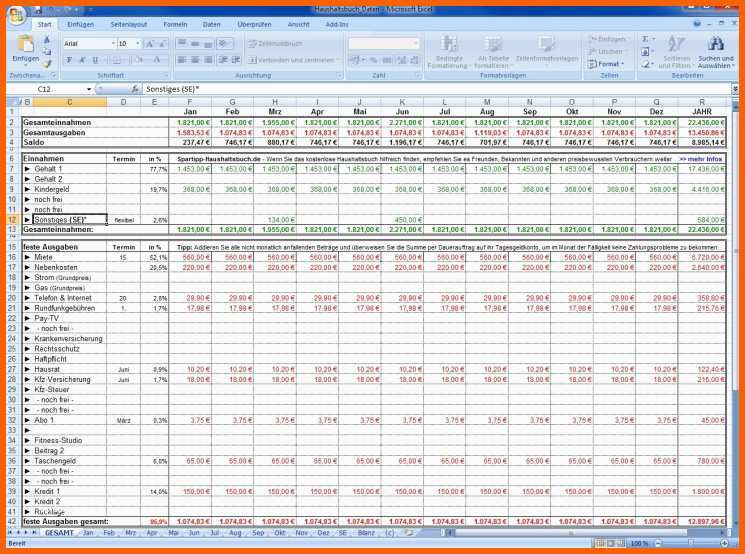Increase font size with the A-up icon
This screenshot has width=745, height=554.
(150, 44)
